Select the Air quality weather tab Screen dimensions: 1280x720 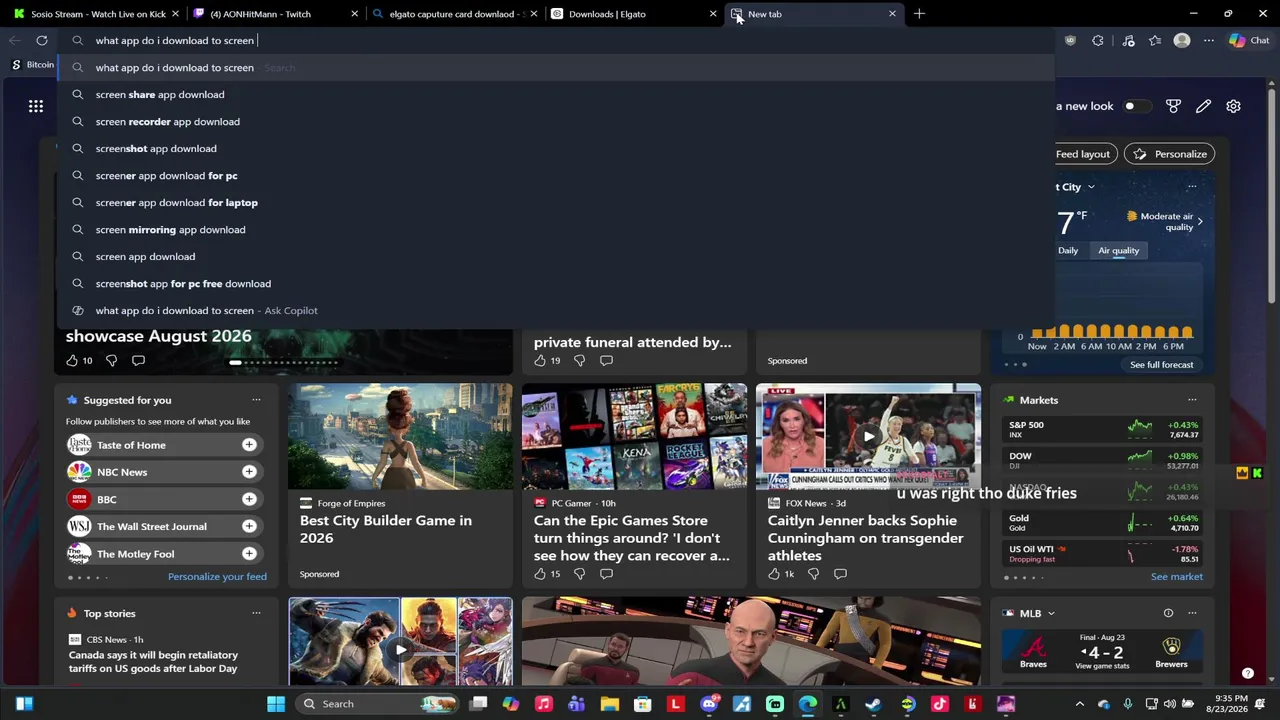[1118, 250]
